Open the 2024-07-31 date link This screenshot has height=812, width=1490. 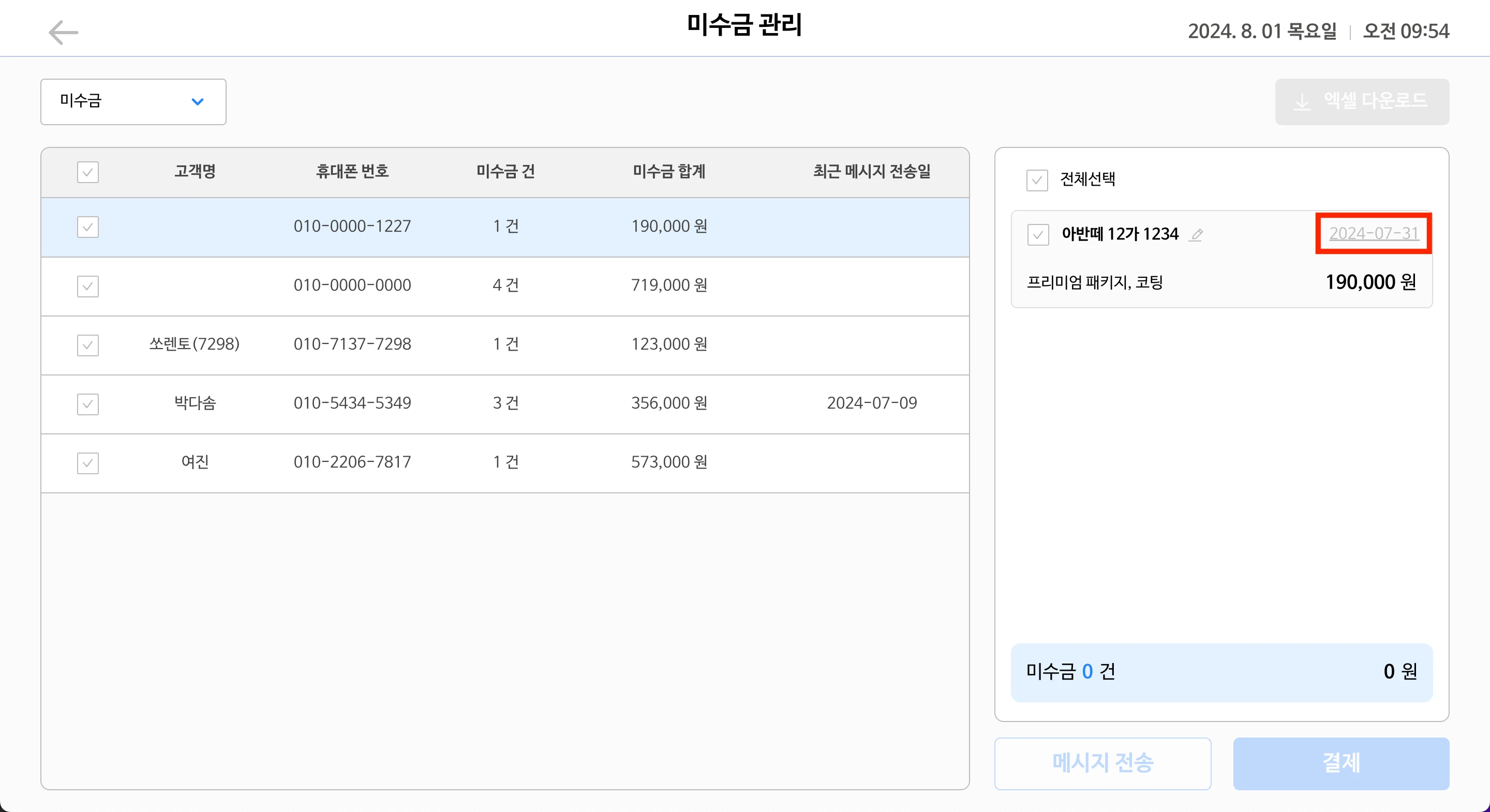coord(1374,233)
